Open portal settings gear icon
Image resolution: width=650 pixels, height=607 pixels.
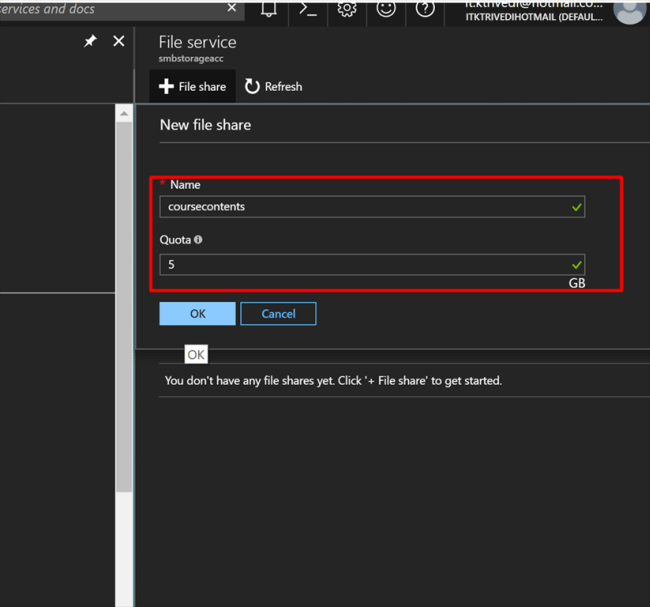347,9
